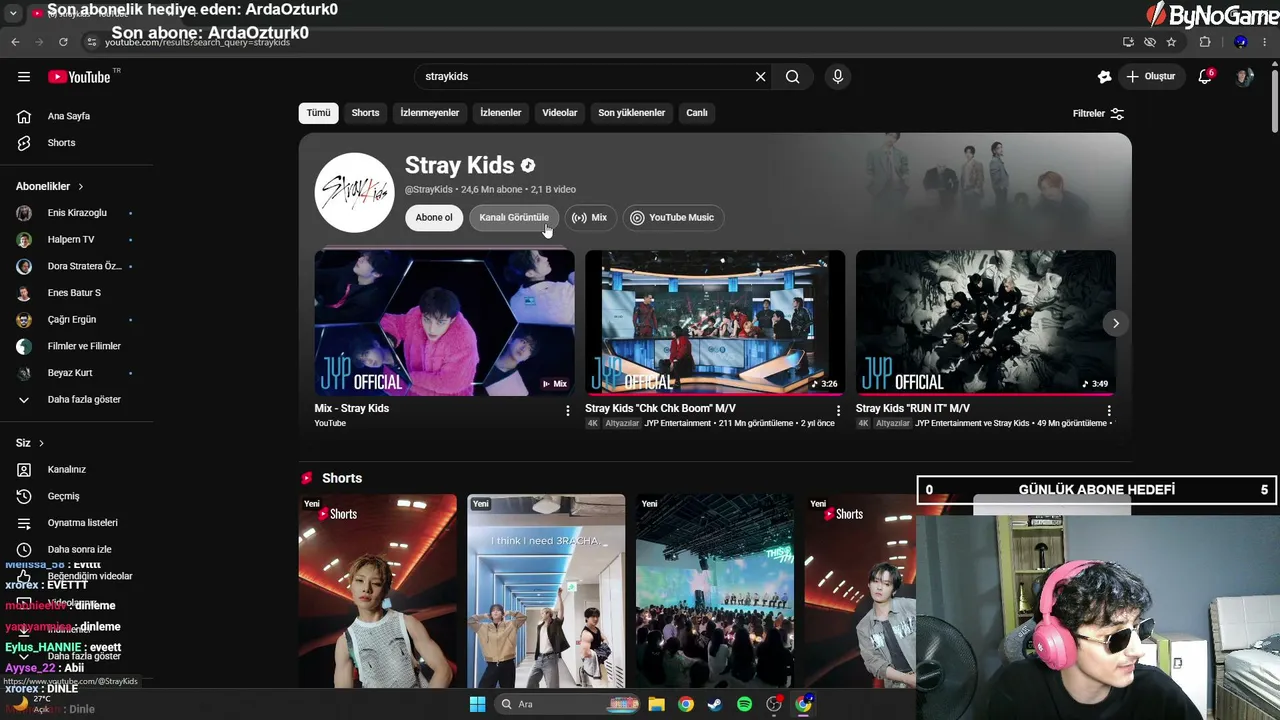Image resolution: width=1280 pixels, height=720 pixels.
Task: Open the YouTube notifications bell
Action: (1206, 77)
